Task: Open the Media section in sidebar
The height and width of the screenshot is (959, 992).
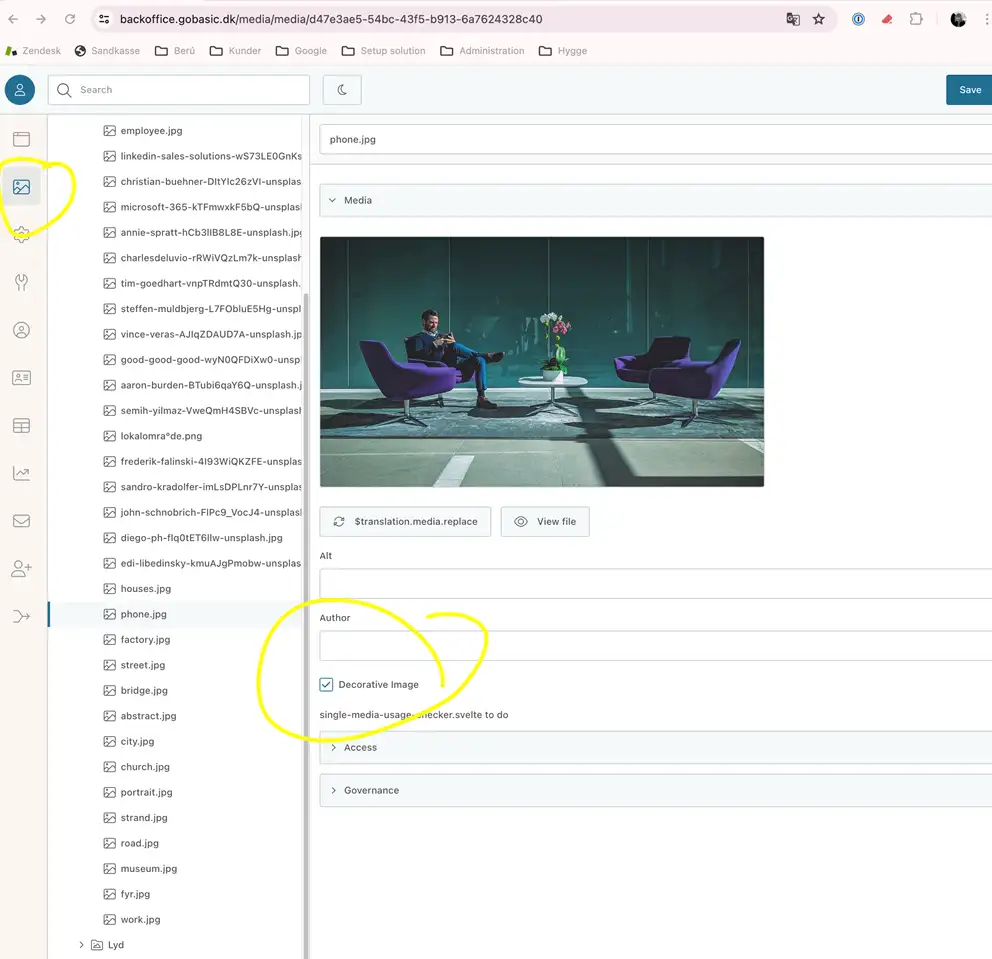Action: click(x=21, y=187)
